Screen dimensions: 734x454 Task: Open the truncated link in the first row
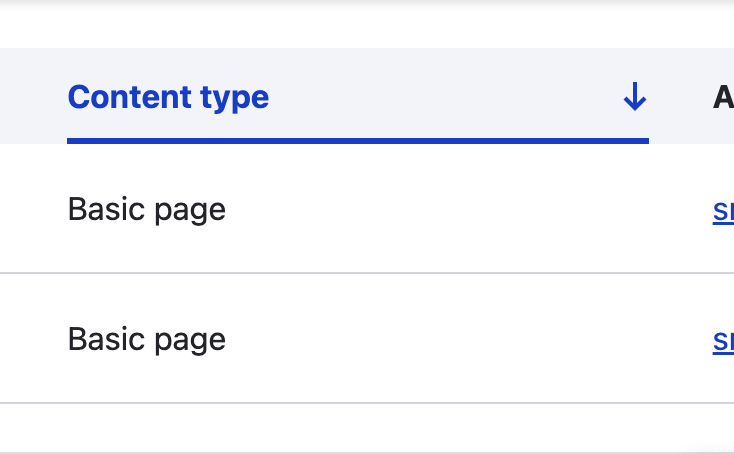(723, 212)
